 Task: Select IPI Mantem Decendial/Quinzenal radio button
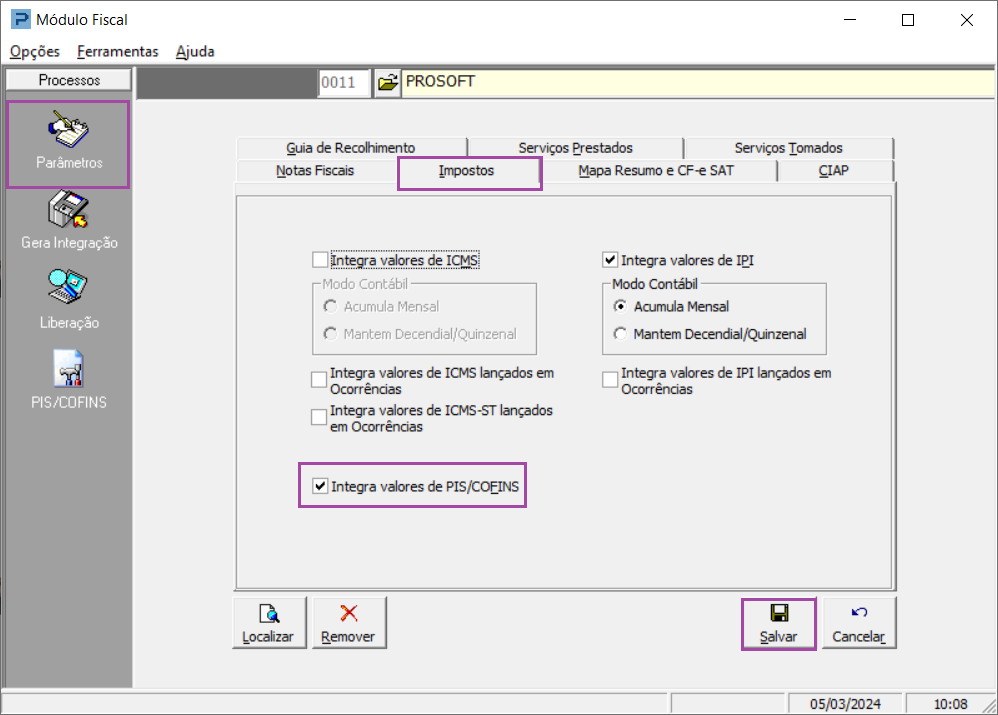click(x=620, y=334)
